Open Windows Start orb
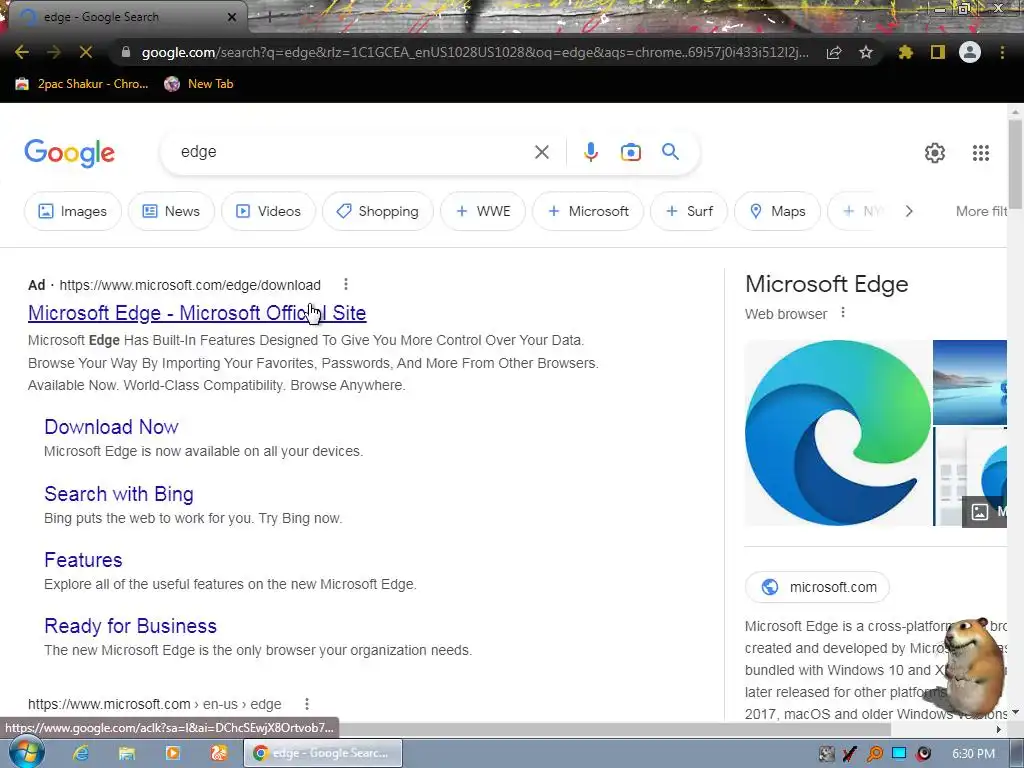Image resolution: width=1024 pixels, height=768 pixels. click(27, 752)
